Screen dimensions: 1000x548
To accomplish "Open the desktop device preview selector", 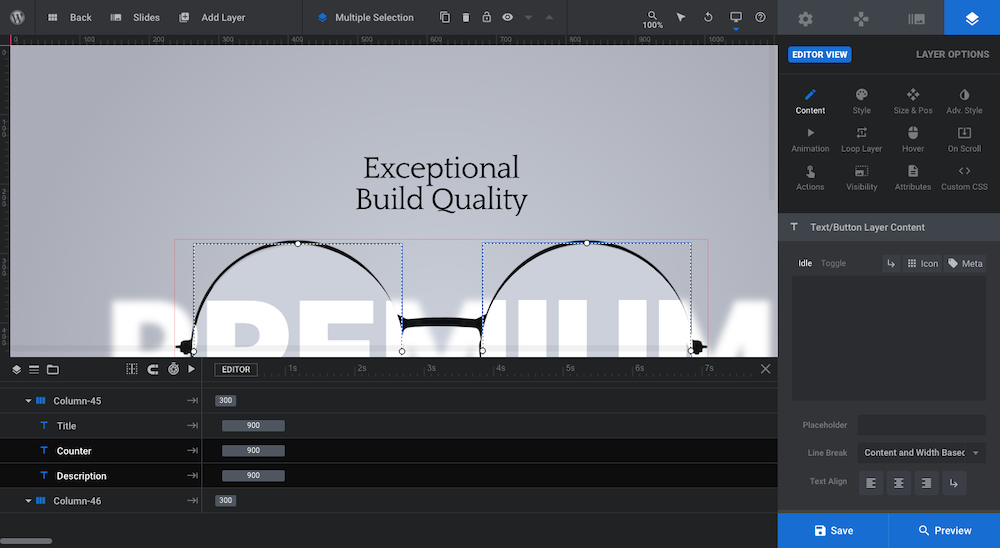I will click(736, 19).
